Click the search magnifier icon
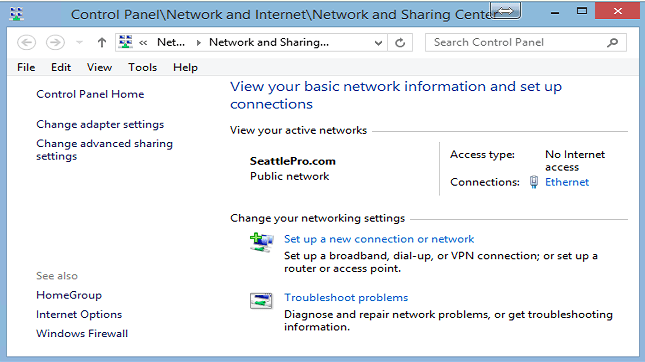 pos(613,42)
